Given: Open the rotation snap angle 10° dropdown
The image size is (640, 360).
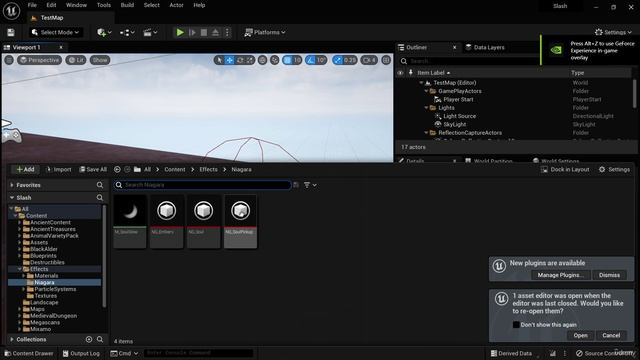Looking at the screenshot, I should coord(322,60).
